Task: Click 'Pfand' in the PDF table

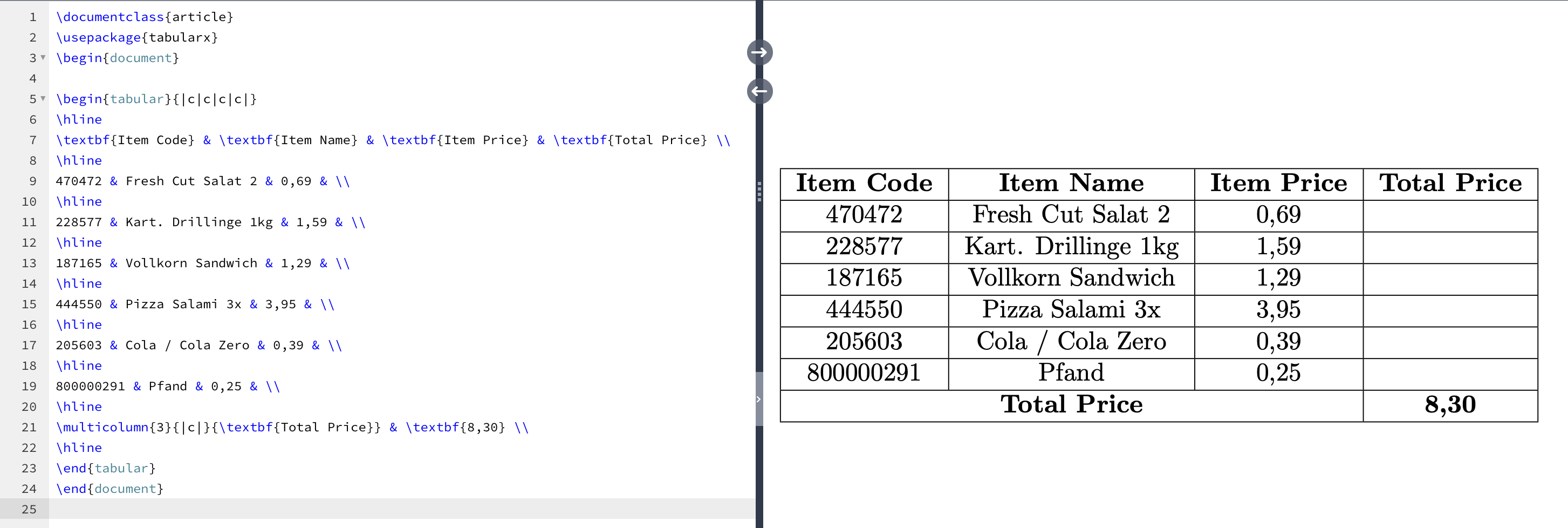Action: (1071, 373)
